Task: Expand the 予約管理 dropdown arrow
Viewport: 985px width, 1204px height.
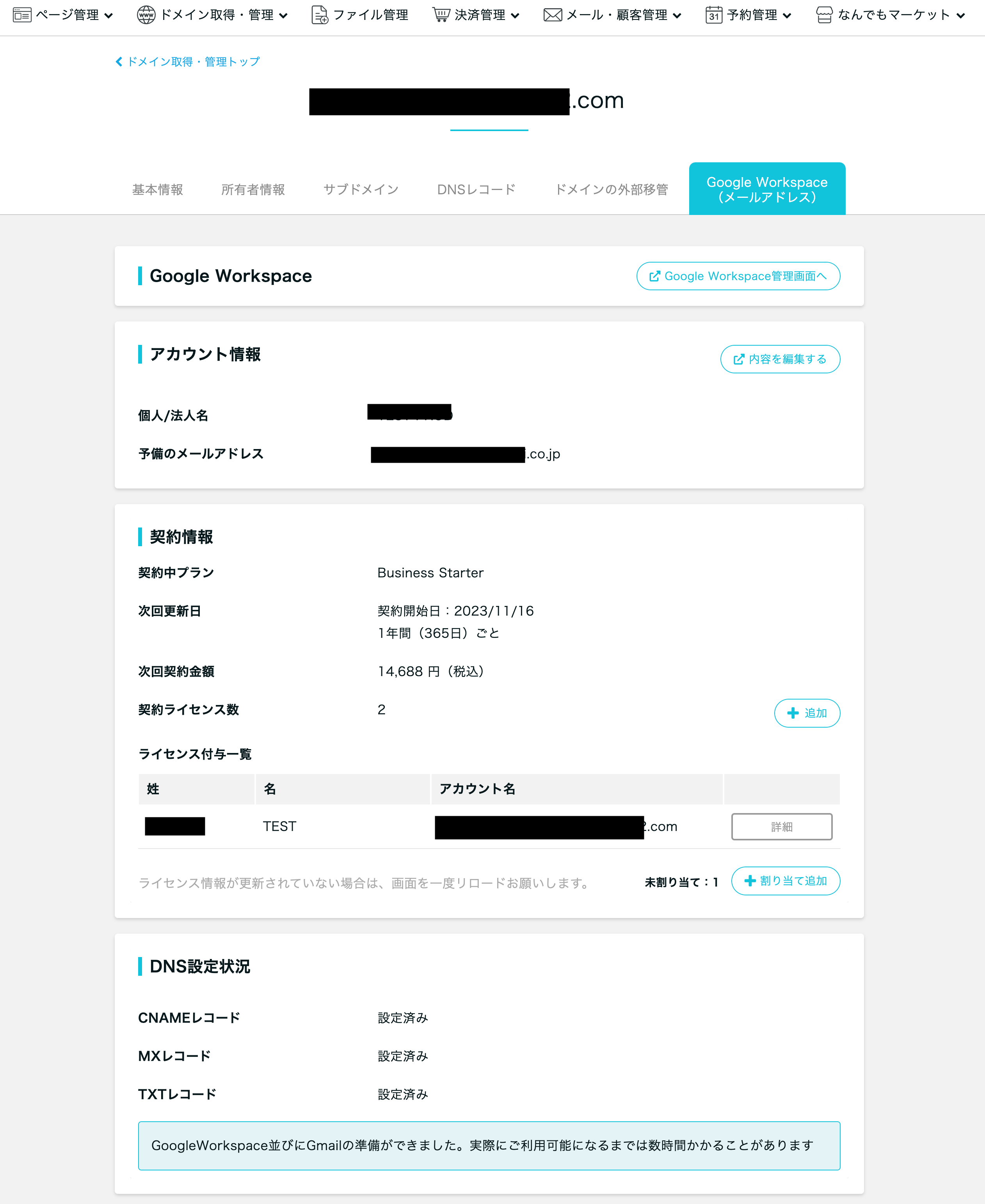Action: click(786, 16)
